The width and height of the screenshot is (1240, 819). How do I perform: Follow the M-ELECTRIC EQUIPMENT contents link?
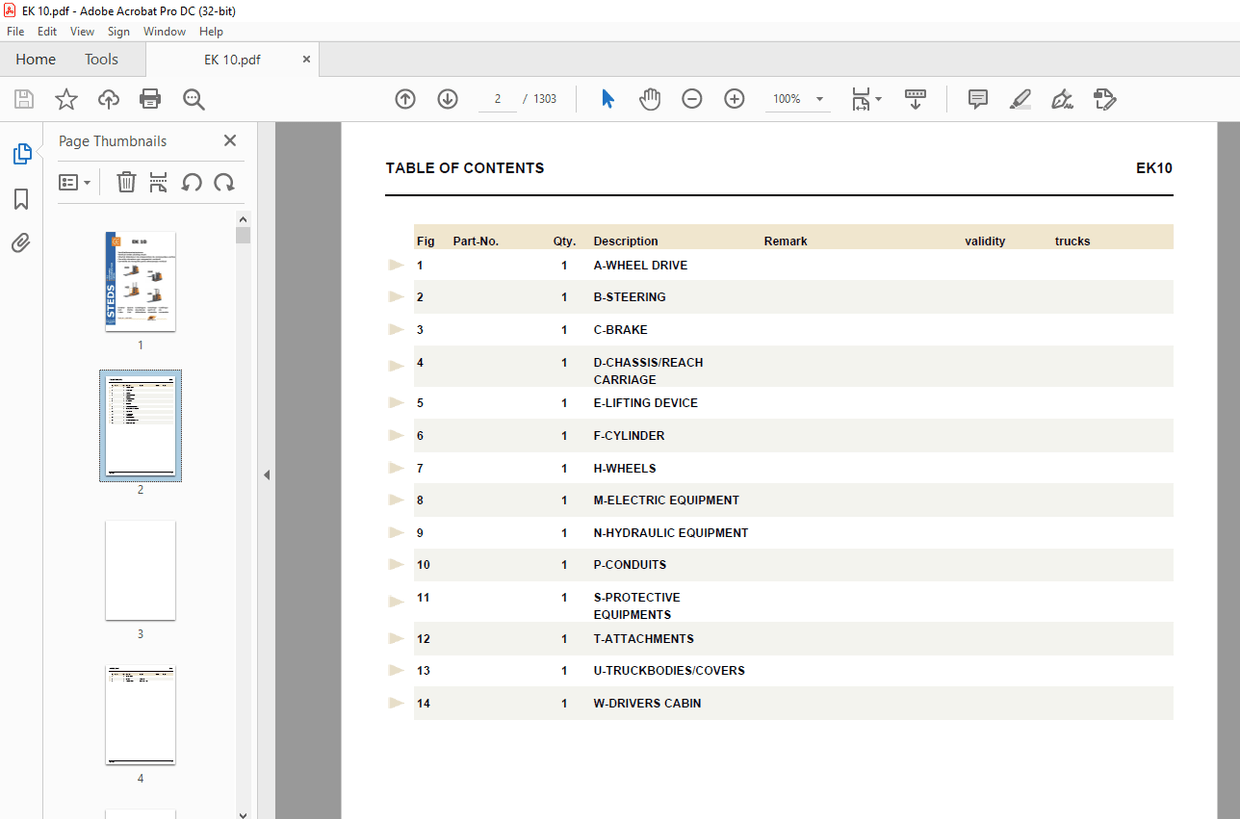(666, 500)
